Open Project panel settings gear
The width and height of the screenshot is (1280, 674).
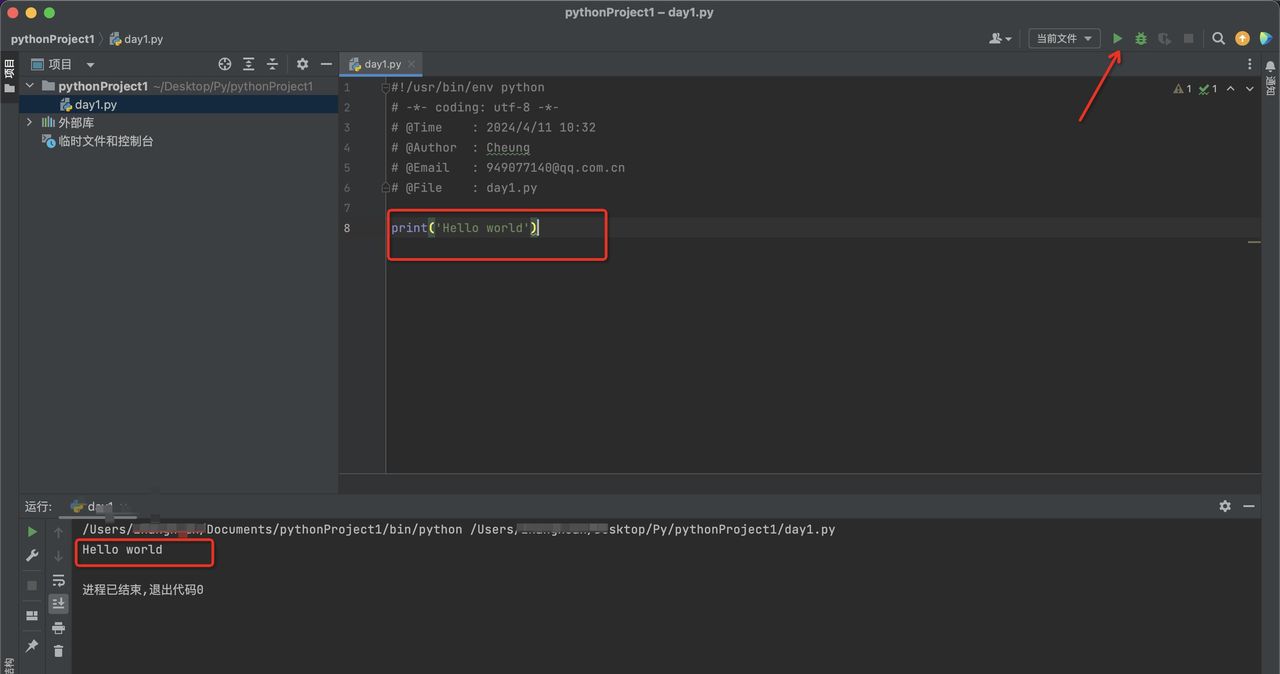[302, 63]
